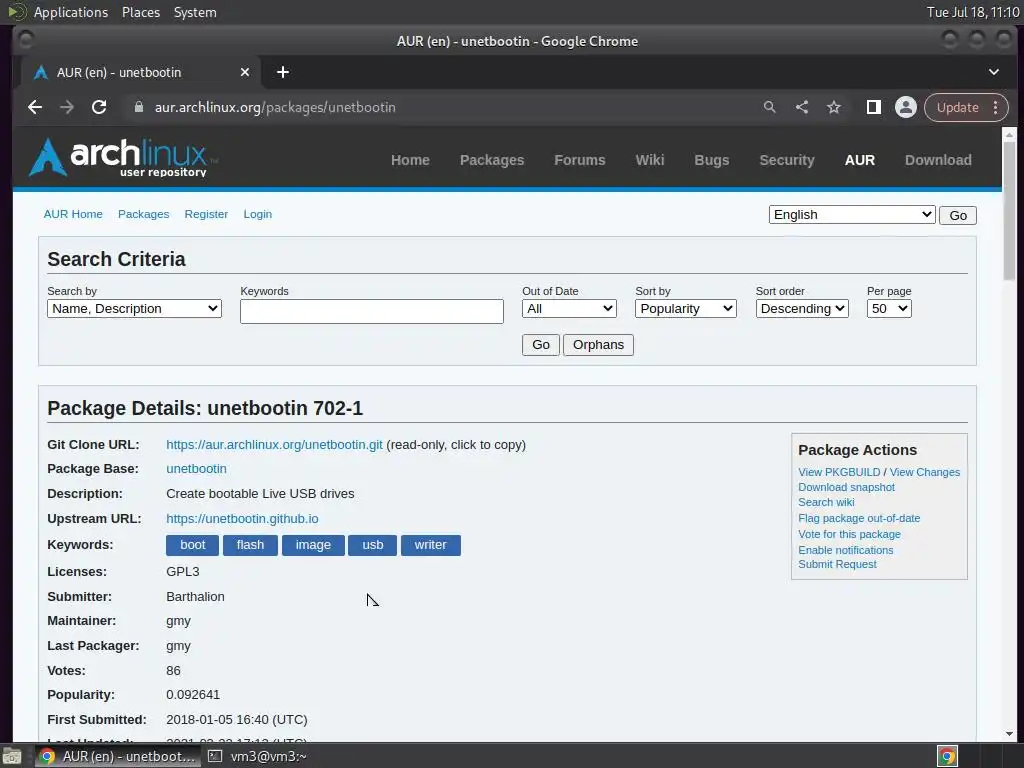
Task: Click the padlock site info icon
Action: pyautogui.click(x=138, y=107)
